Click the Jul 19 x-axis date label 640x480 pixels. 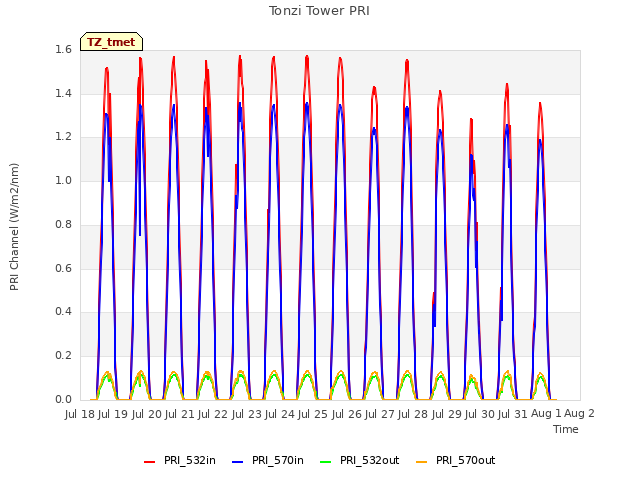pyautogui.click(x=113, y=414)
